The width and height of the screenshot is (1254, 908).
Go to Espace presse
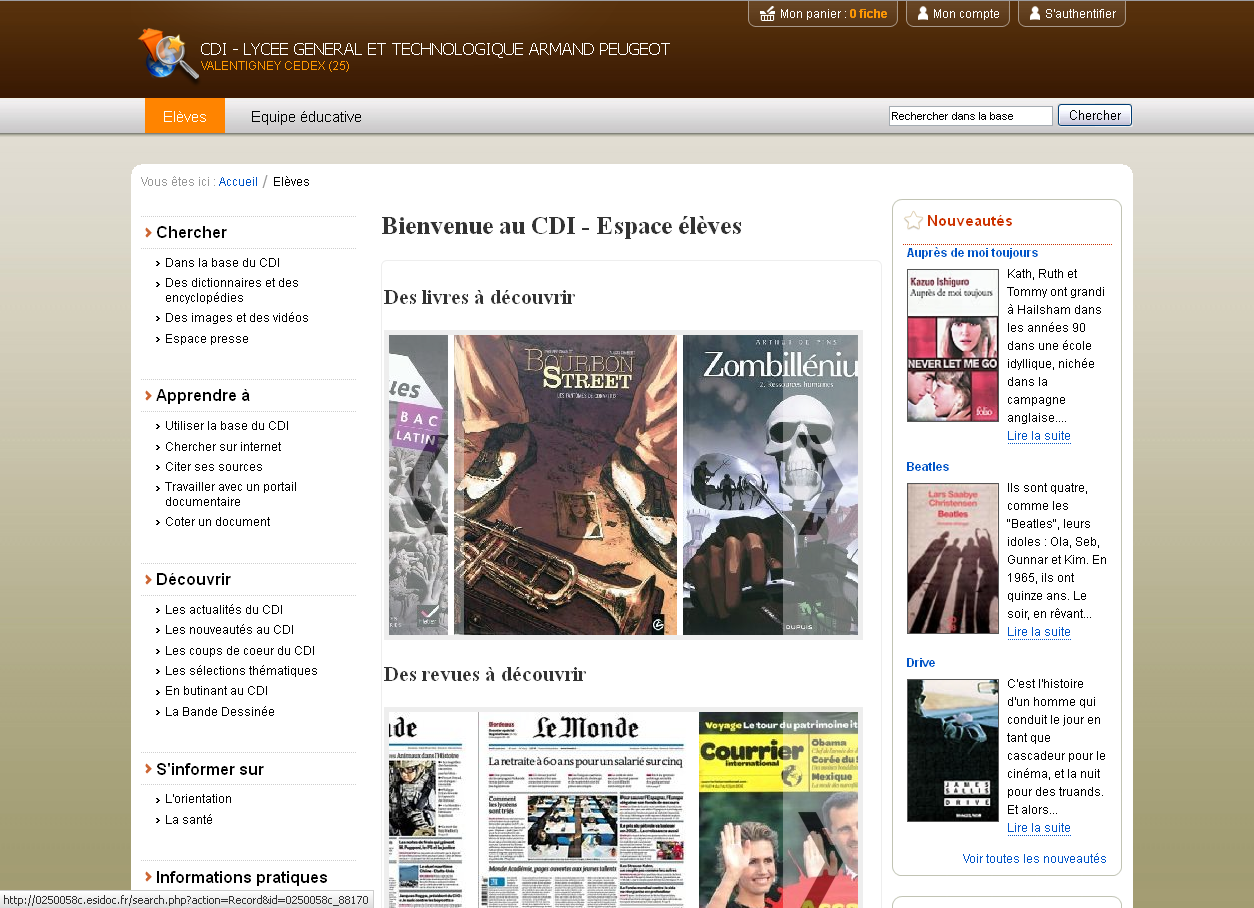click(x=207, y=339)
